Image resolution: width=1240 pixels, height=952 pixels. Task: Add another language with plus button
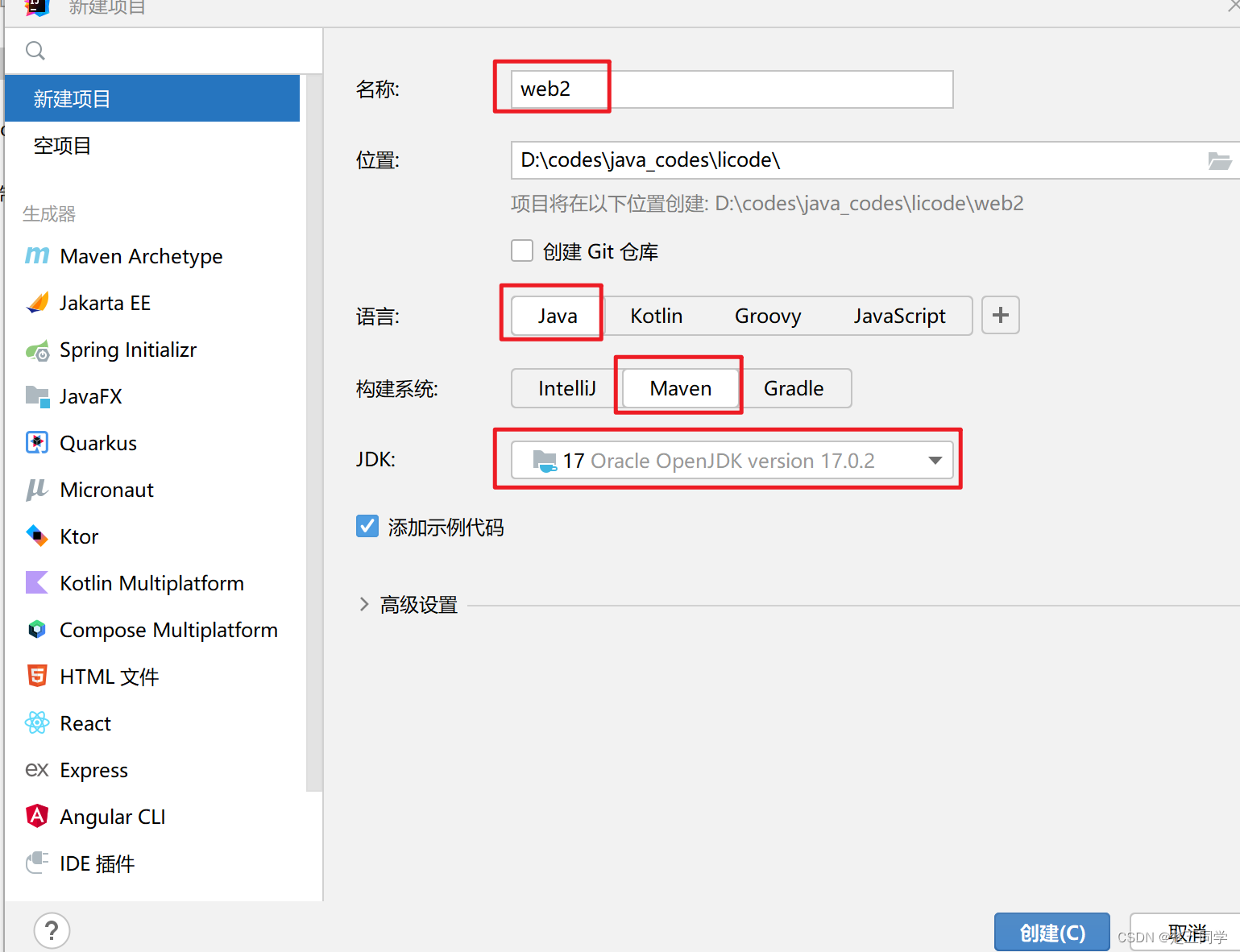pos(1001,315)
